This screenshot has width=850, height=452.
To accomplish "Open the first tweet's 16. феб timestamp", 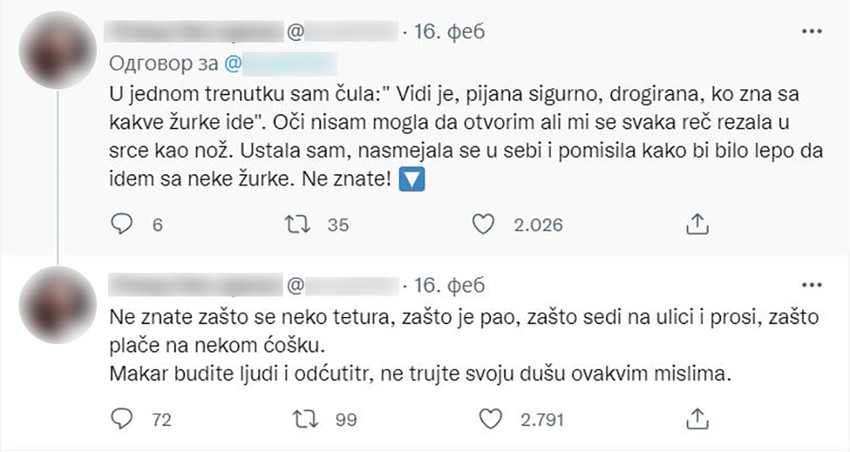I will point(446,33).
